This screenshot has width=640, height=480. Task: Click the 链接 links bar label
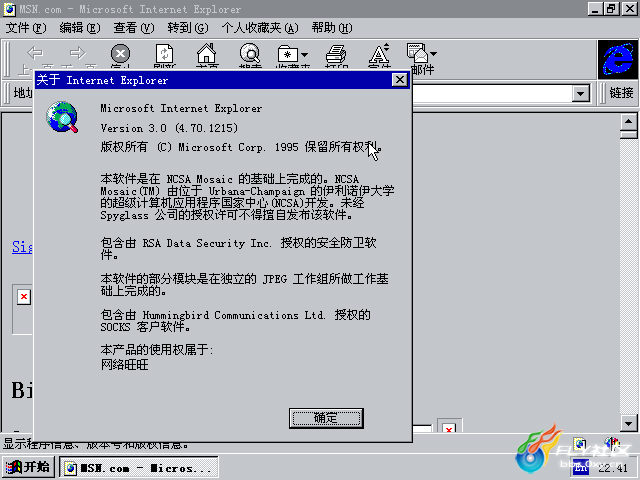621,93
